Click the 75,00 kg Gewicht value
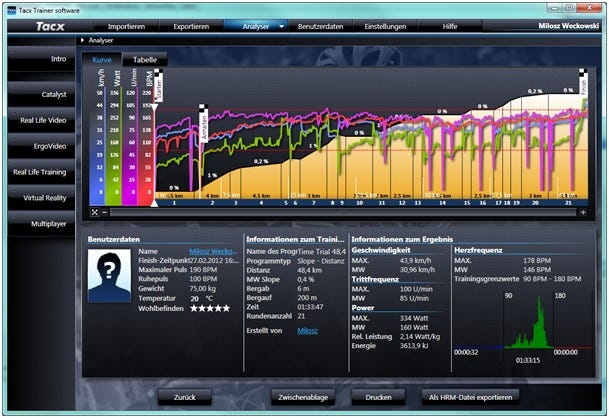The image size is (609, 418). [203, 289]
